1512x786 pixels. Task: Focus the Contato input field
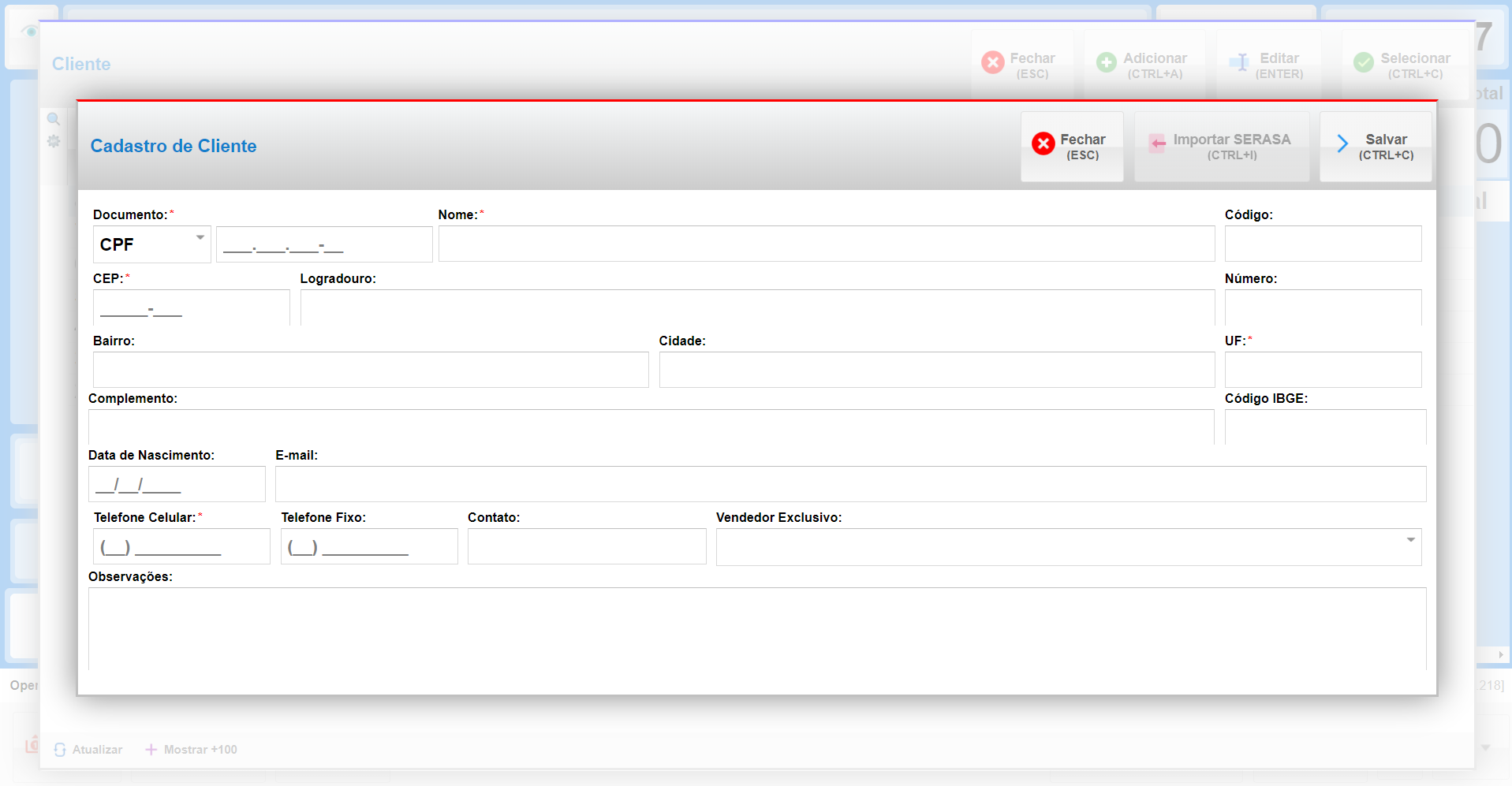point(587,546)
